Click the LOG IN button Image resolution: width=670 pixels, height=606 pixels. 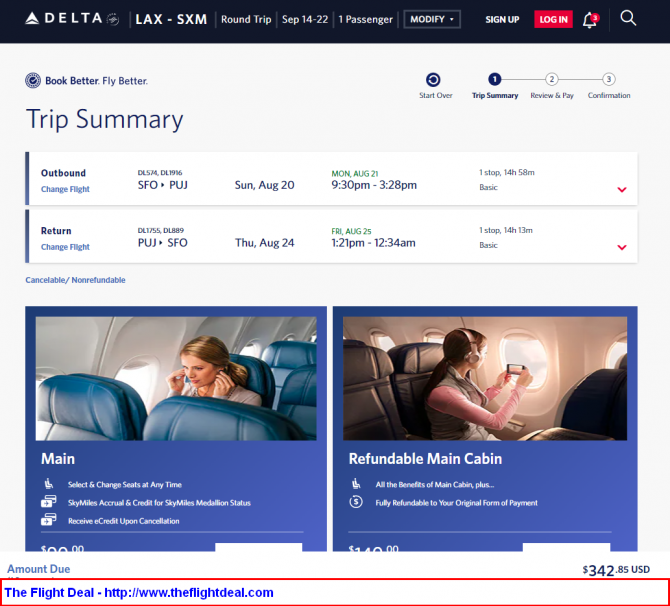click(x=553, y=19)
